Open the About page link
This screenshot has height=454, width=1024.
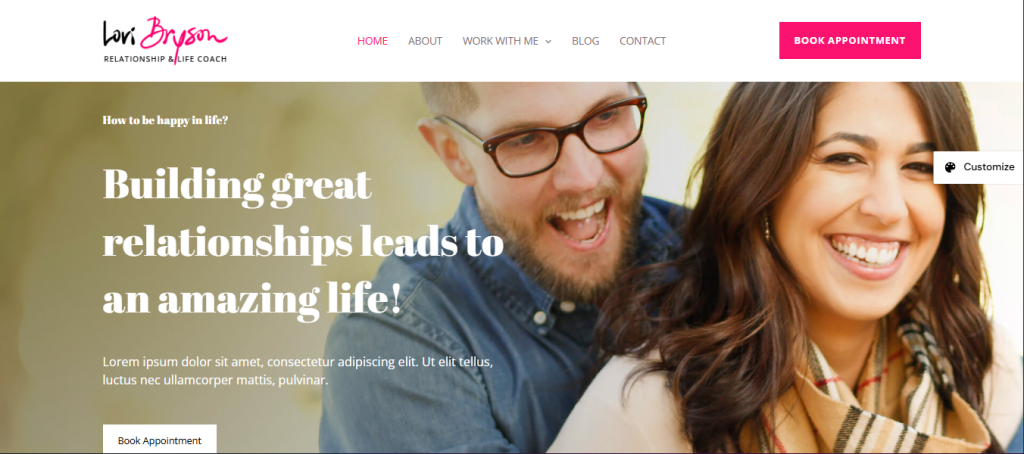(425, 41)
